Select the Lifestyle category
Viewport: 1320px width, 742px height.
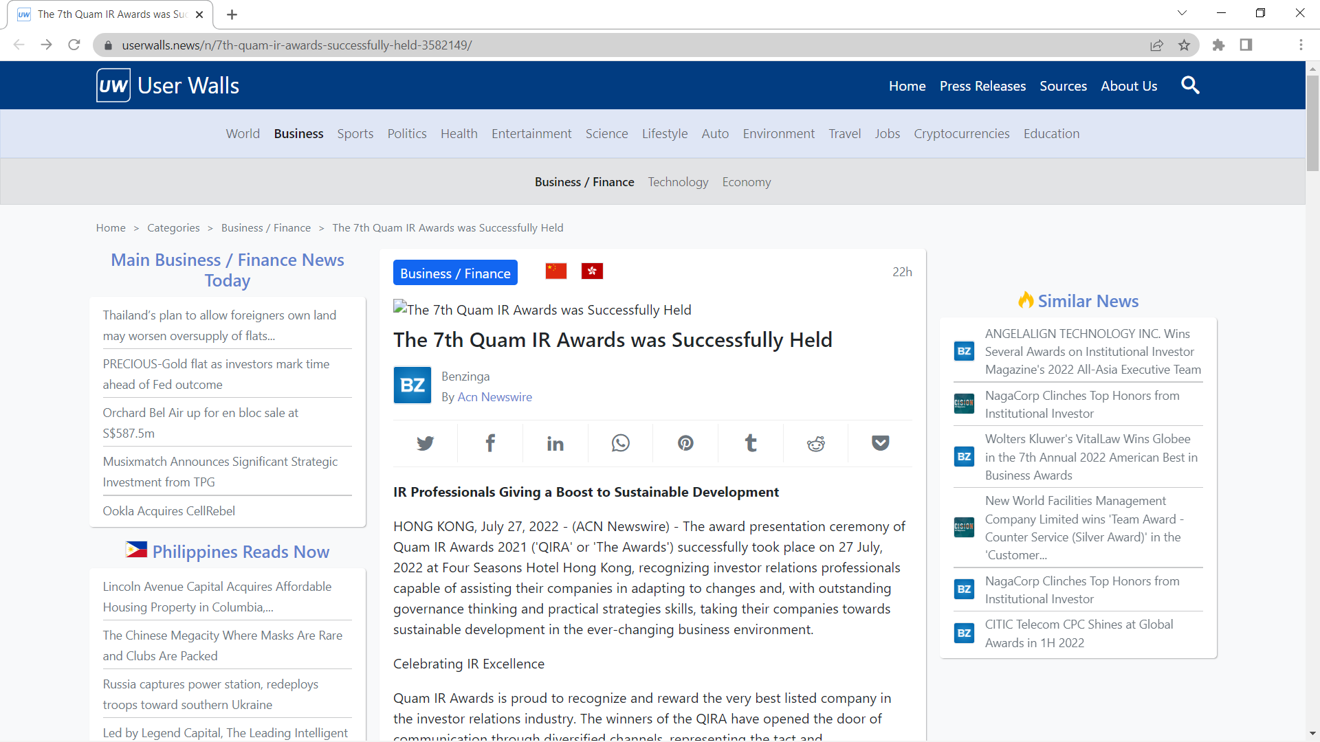665,133
